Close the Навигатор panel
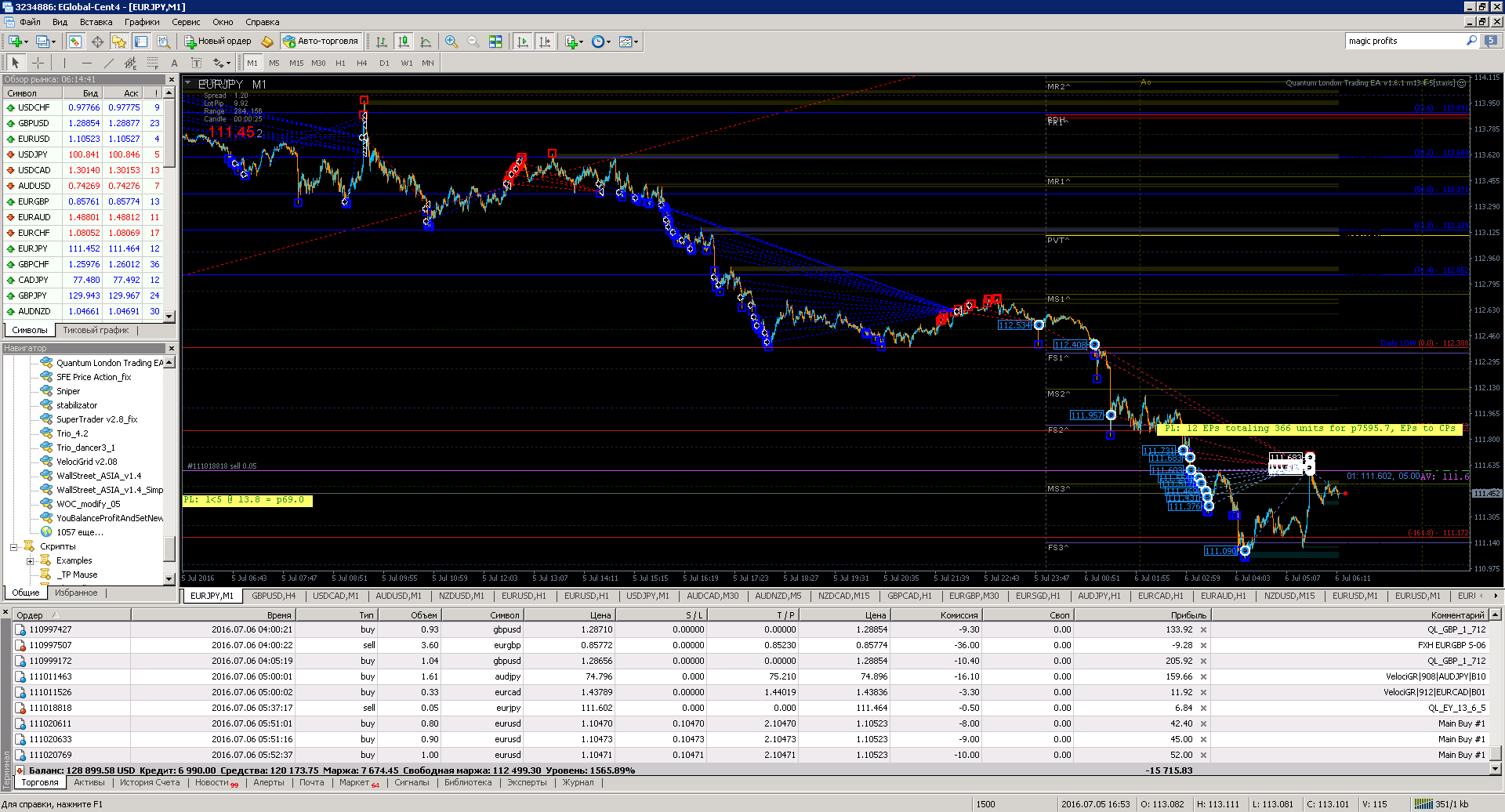Viewport: 1505px width, 812px height. point(171,348)
